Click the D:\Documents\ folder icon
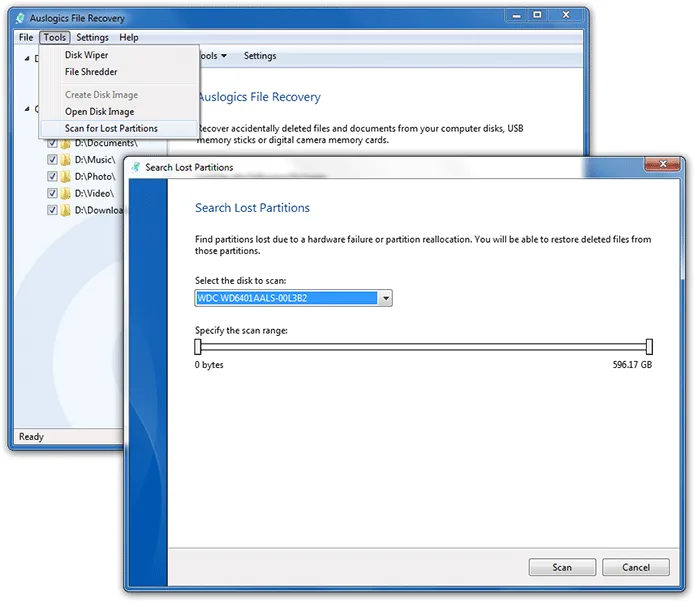The width and height of the screenshot is (695, 602). [66, 144]
